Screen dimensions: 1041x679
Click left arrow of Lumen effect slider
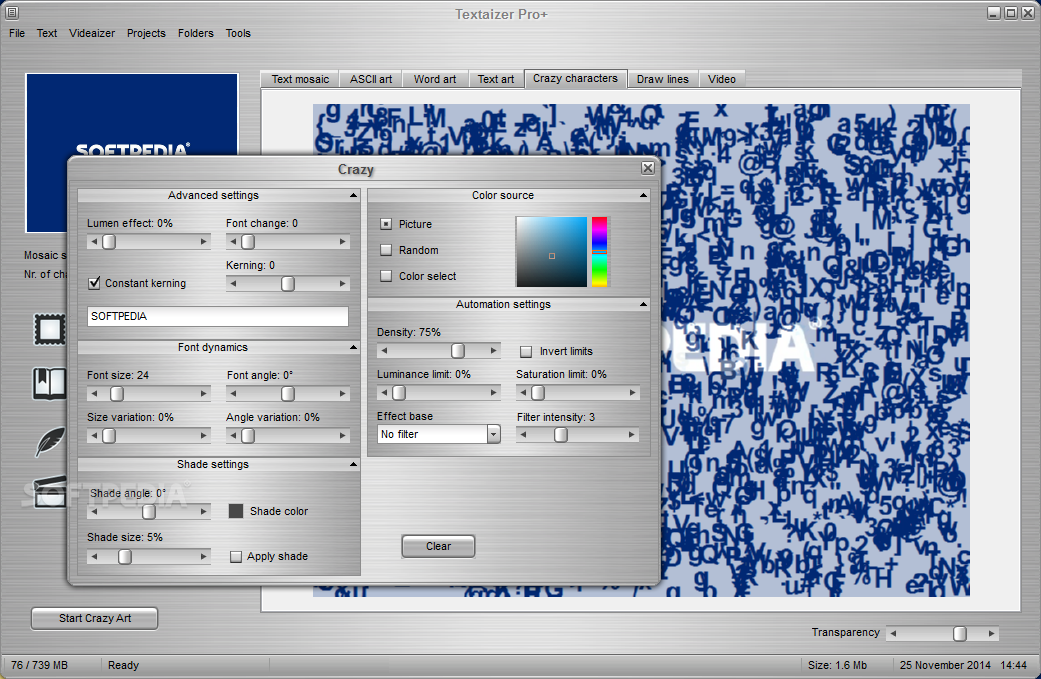click(x=94, y=242)
